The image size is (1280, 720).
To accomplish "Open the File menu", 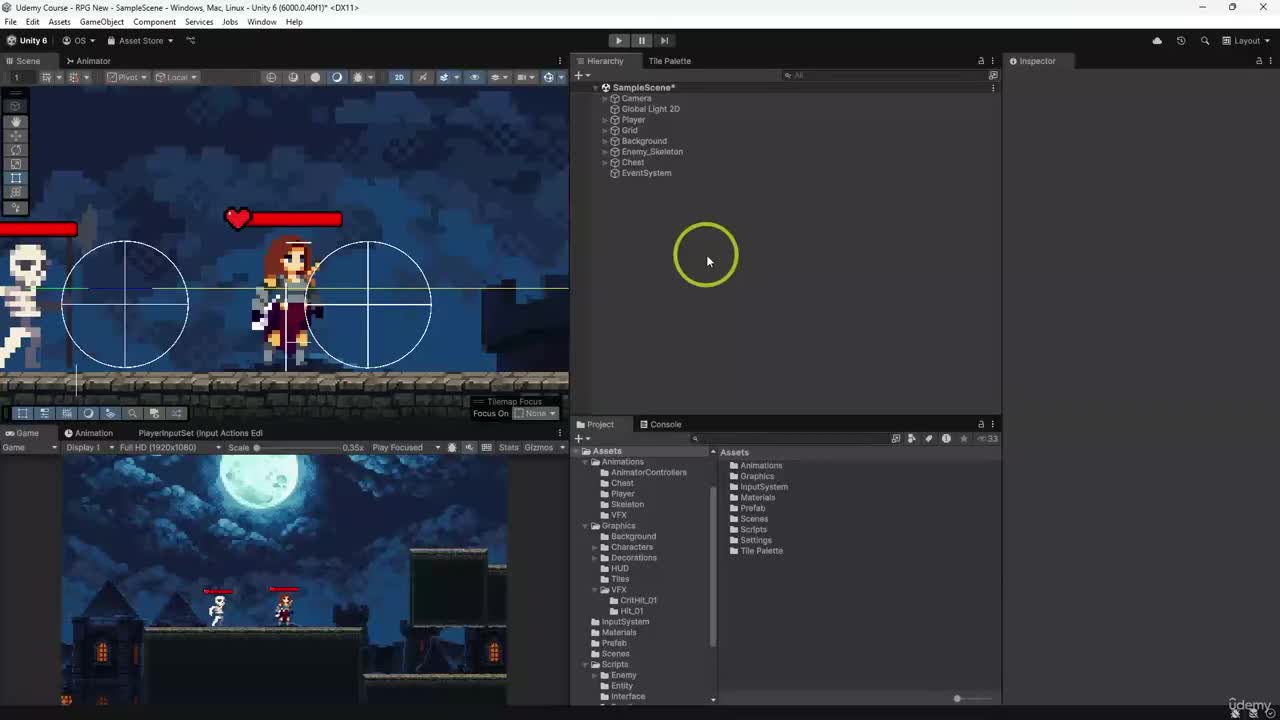I will pos(10,22).
